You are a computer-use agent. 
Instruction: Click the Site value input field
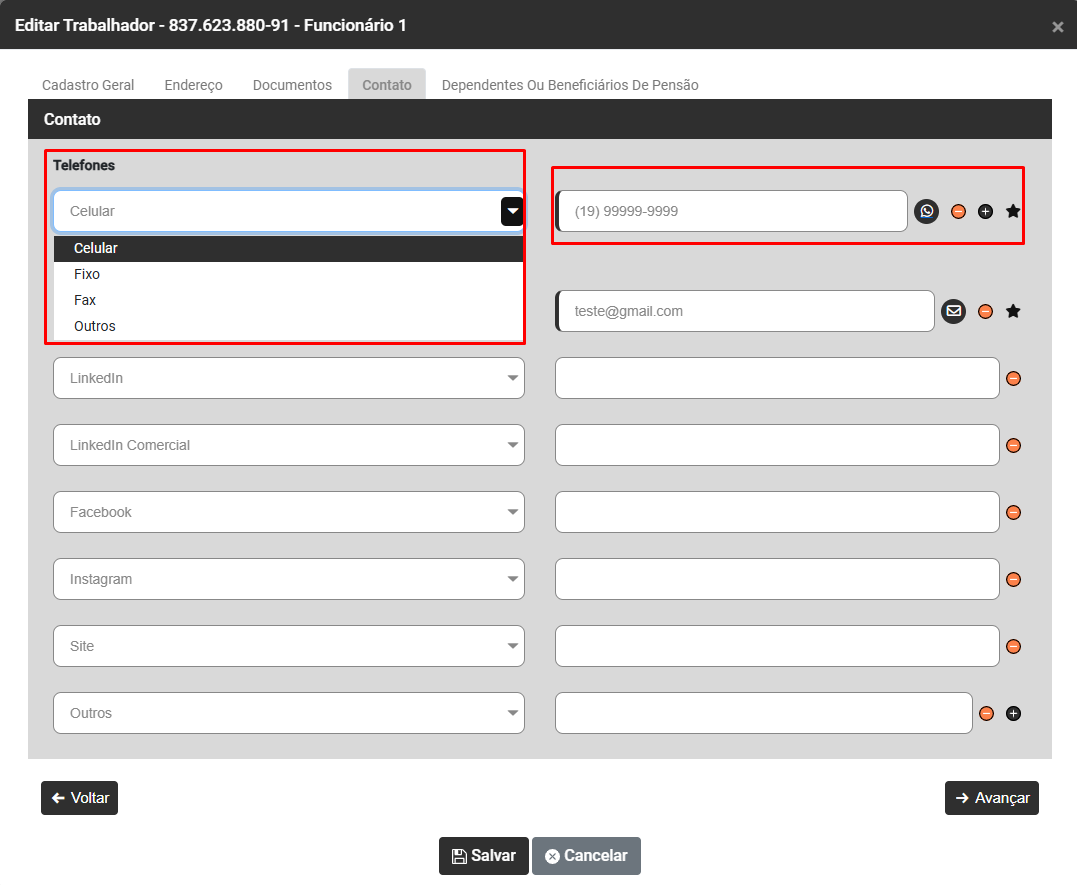[x=777, y=646]
